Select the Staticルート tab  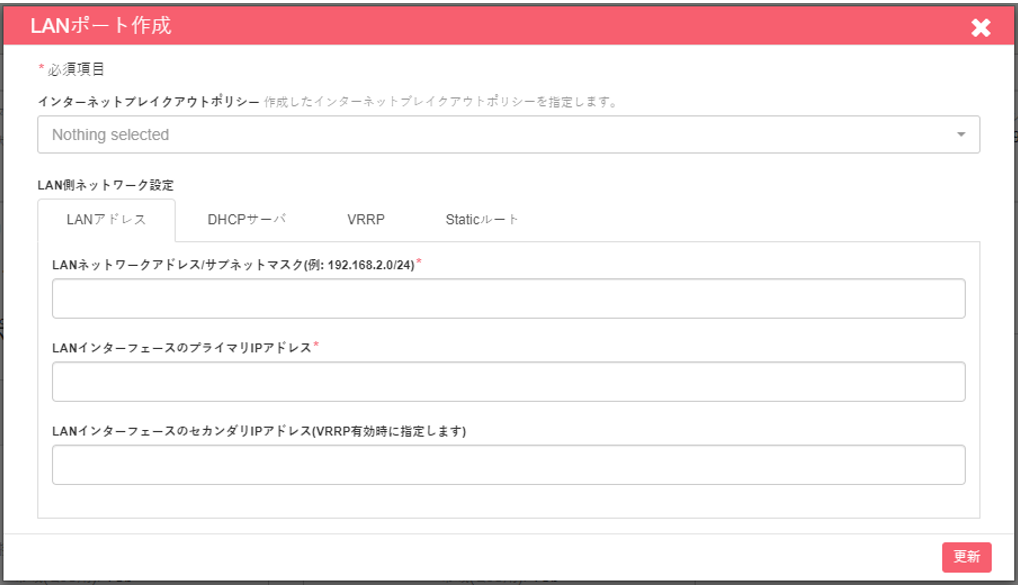click(x=482, y=220)
